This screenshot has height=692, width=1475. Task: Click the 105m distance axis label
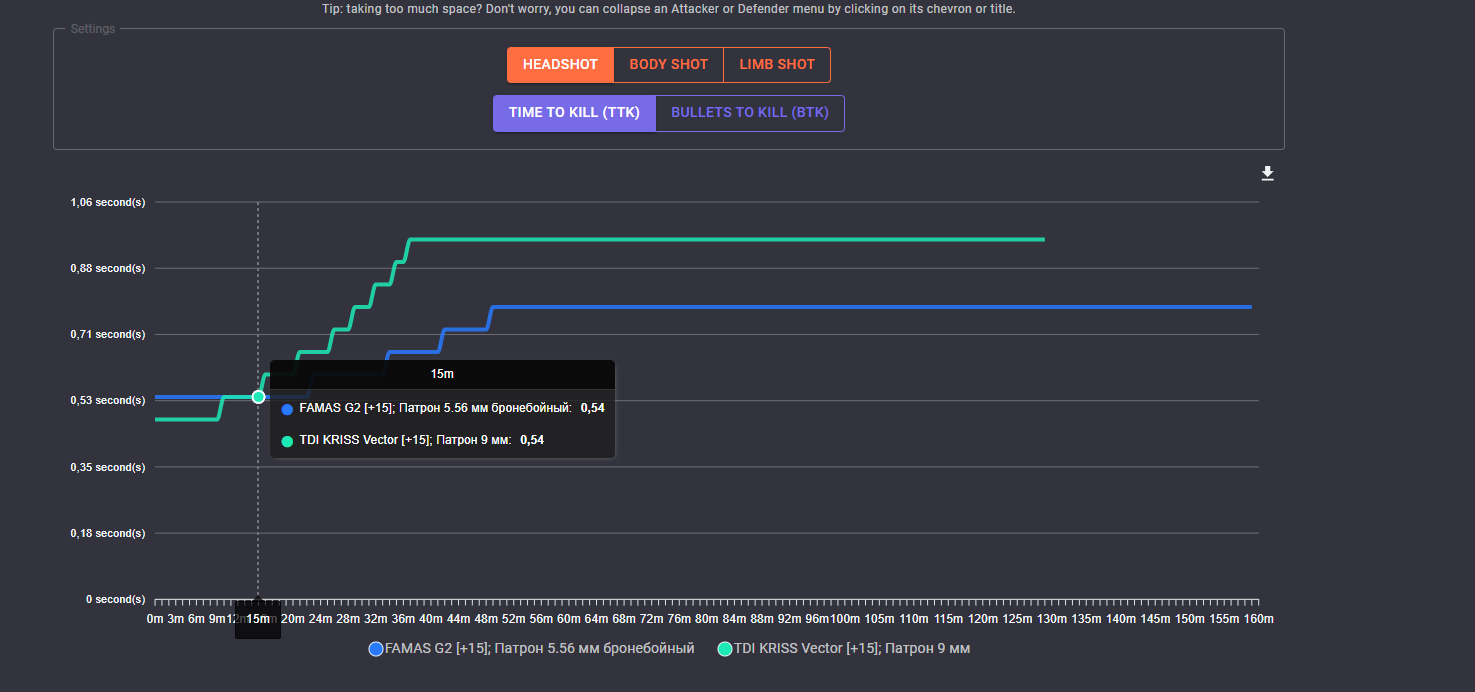(x=879, y=619)
